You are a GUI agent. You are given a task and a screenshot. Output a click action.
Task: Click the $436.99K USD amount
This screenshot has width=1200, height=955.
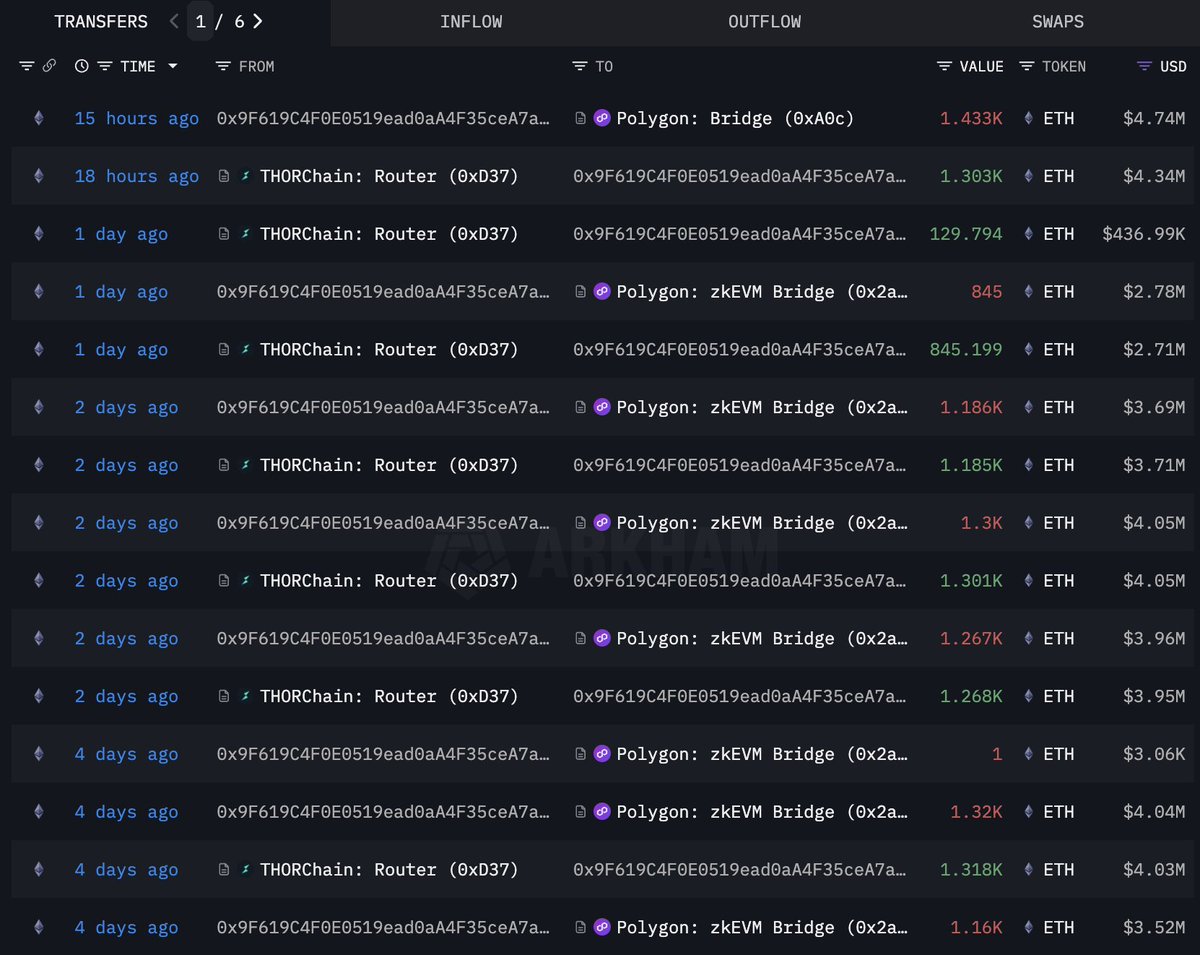(x=1144, y=234)
